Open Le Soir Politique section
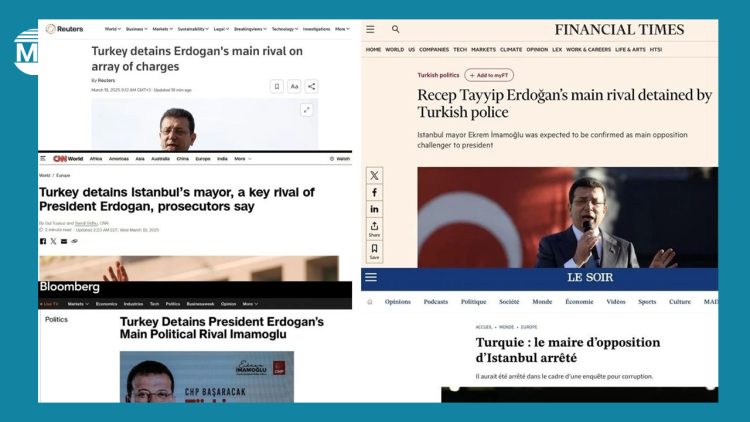The image size is (750, 422). 474,302
